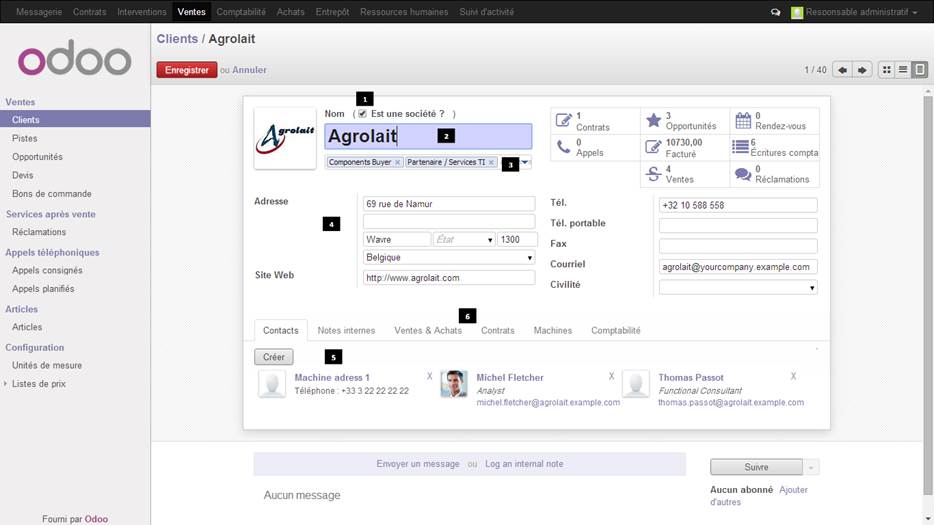Click the Suivre button

tap(756, 467)
